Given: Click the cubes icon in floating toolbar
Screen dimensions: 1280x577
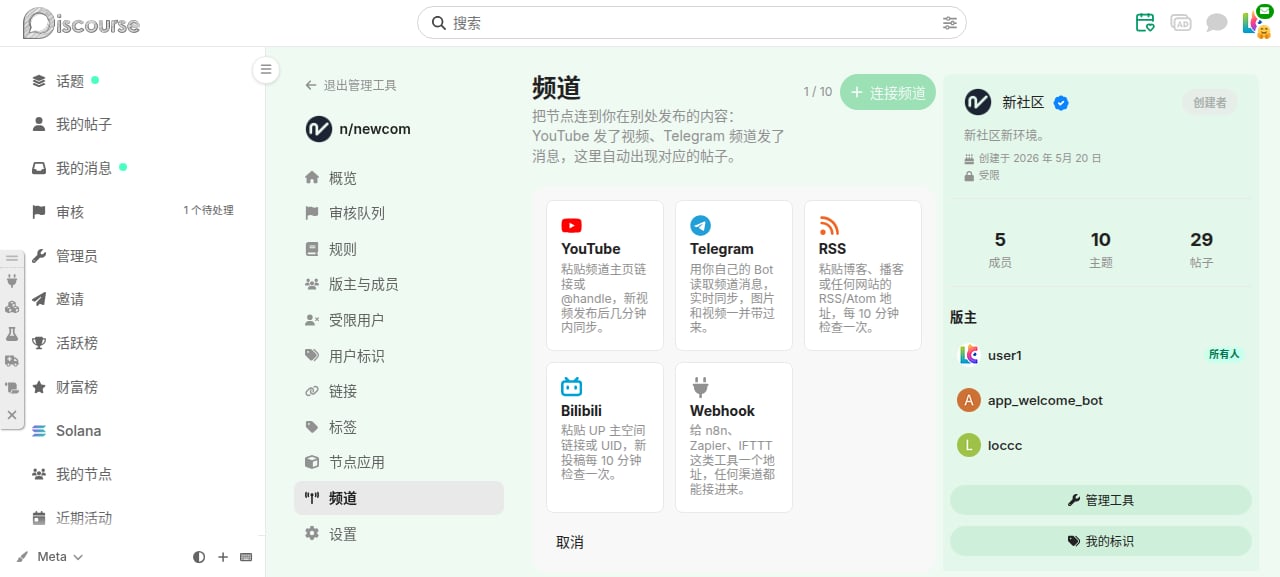Looking at the screenshot, I should [x=12, y=308].
